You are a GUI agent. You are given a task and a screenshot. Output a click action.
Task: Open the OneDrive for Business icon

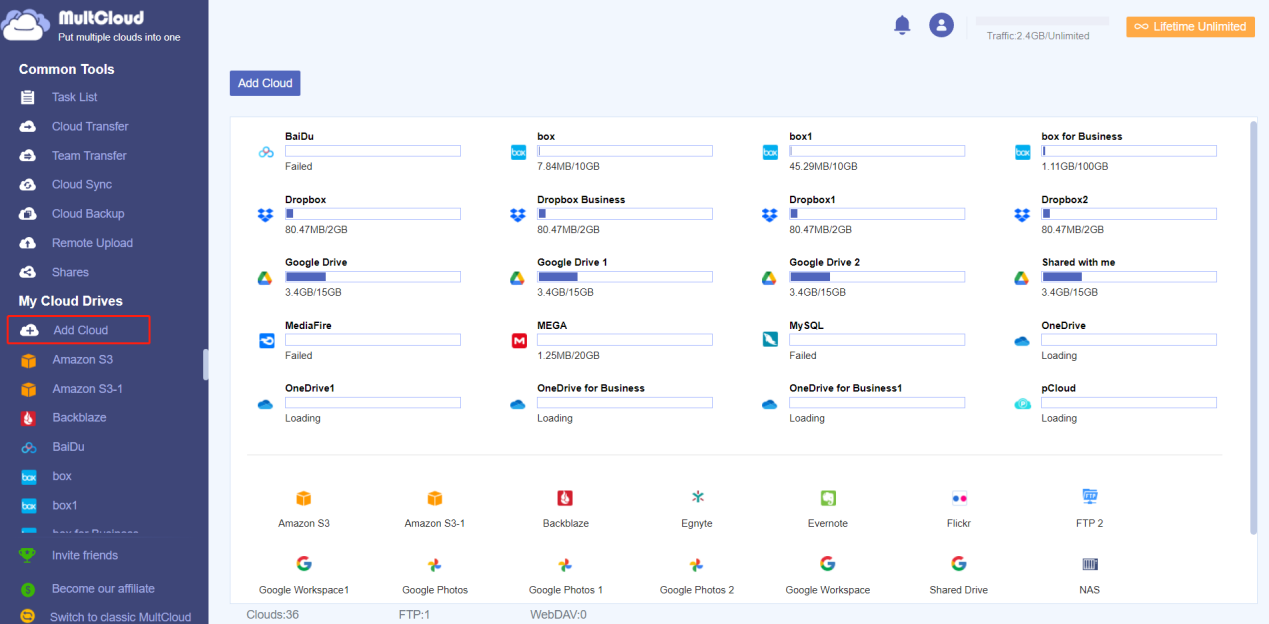point(518,404)
